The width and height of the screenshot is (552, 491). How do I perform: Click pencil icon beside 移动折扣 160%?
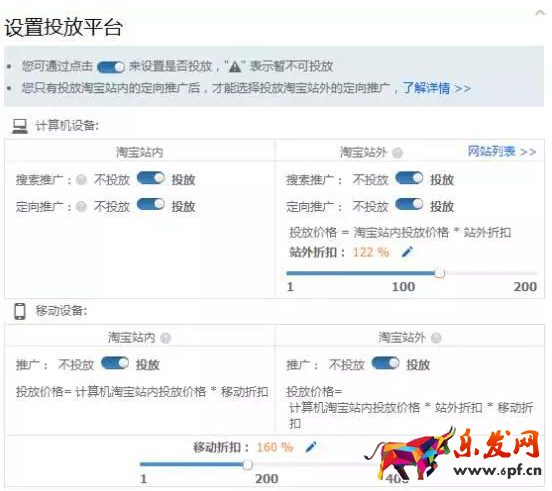tap(311, 447)
